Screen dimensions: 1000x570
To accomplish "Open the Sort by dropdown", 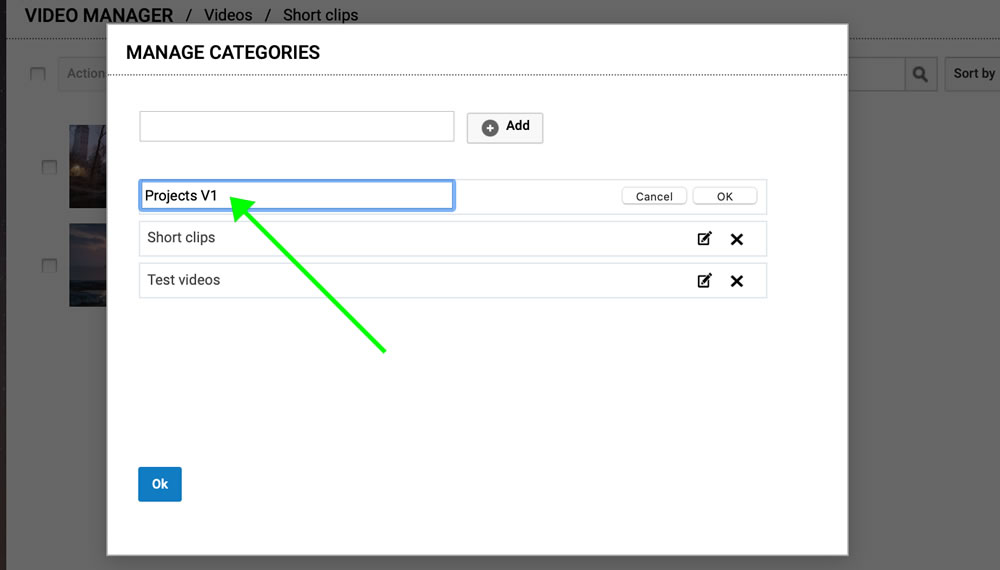I will tap(973, 73).
